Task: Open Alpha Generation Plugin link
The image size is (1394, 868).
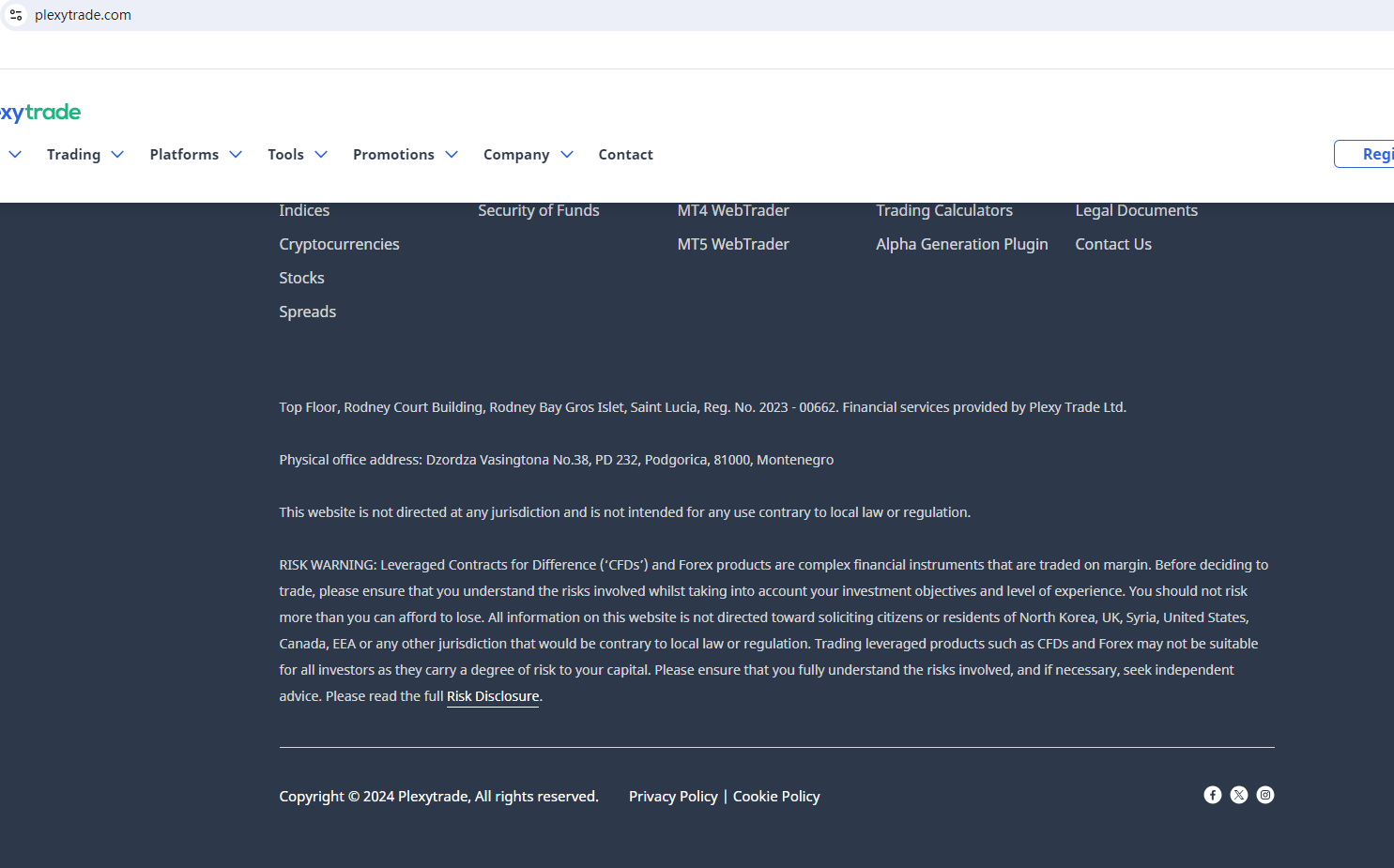Action: (x=962, y=244)
